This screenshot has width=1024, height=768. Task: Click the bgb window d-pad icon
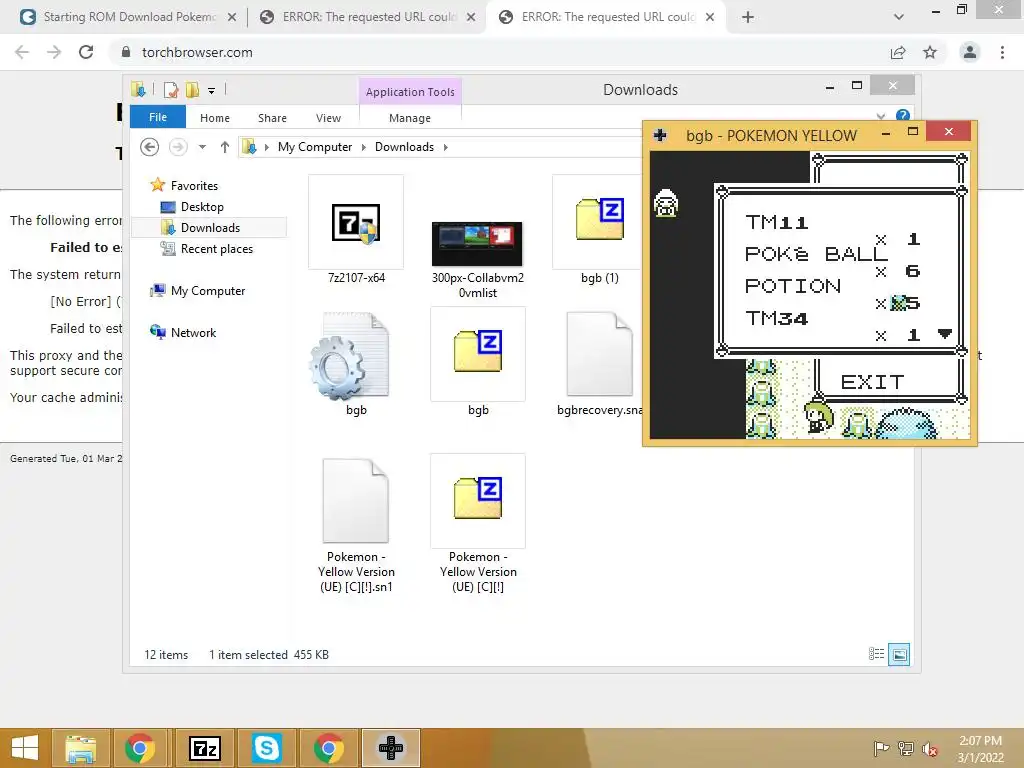(660, 135)
